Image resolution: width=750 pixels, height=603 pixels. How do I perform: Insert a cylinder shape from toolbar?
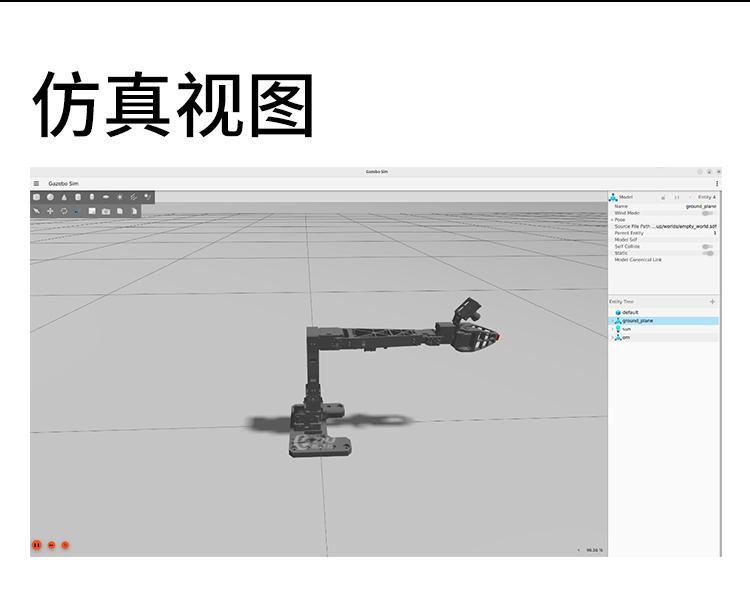(x=78, y=197)
